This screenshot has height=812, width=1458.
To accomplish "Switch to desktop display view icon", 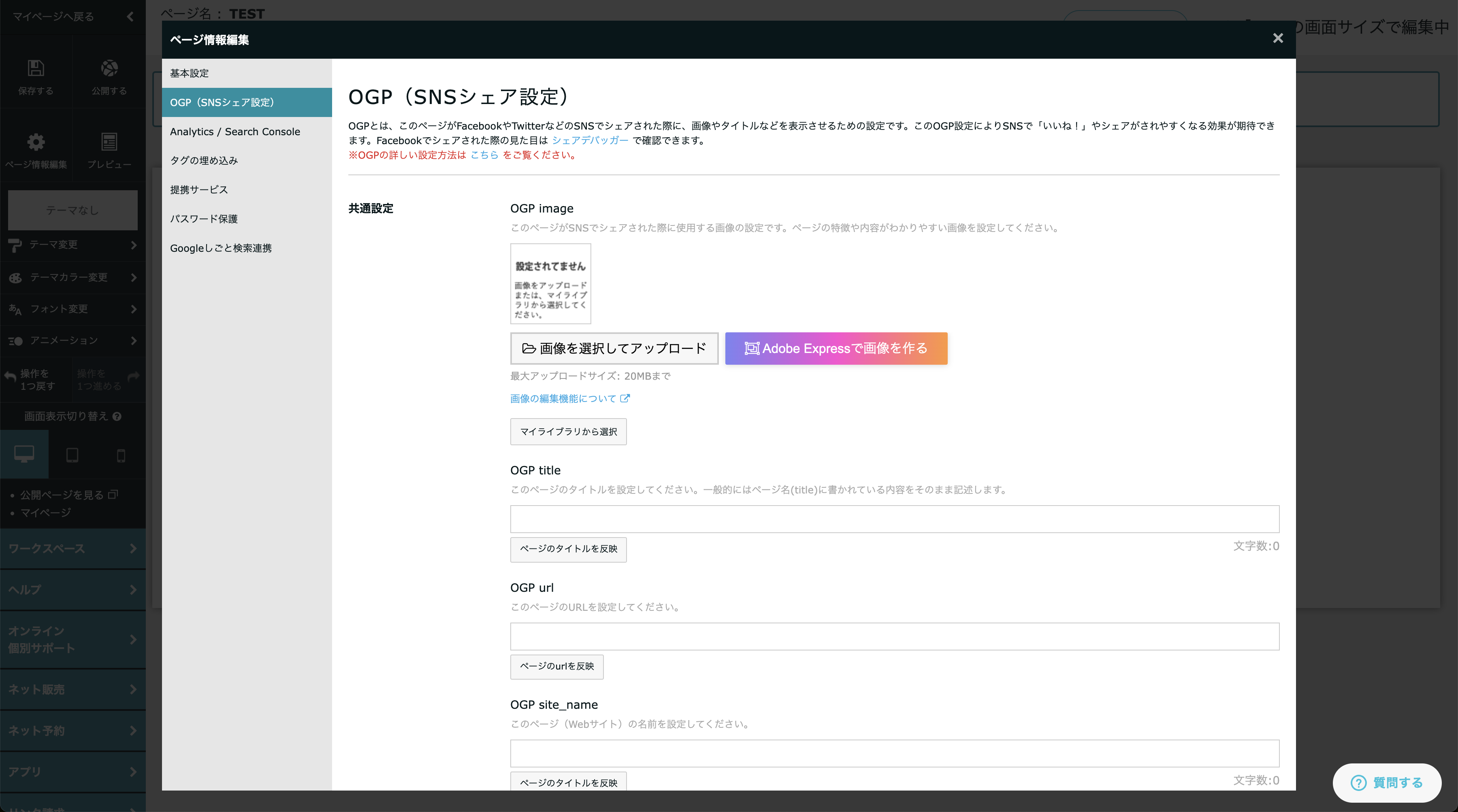I will point(24,455).
